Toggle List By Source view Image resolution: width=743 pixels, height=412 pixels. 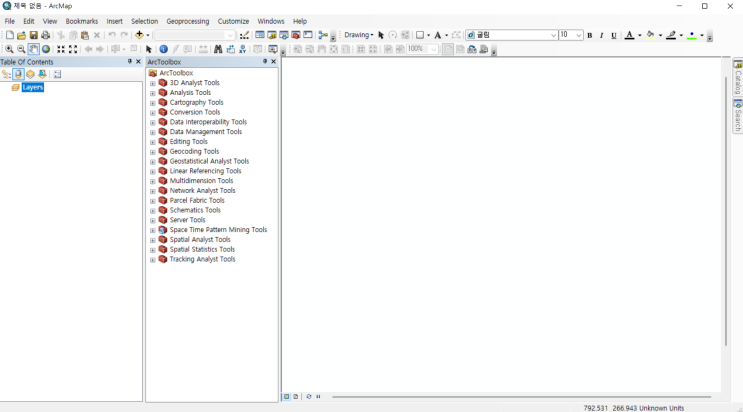(x=18, y=74)
